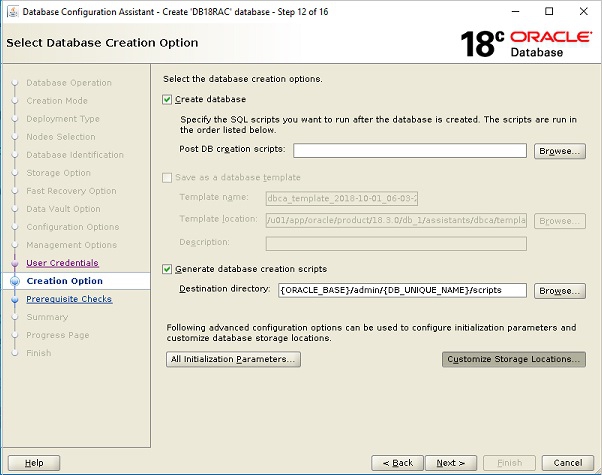602x475 pixels.
Task: Open All Initialization Parameters dialog
Action: (233, 359)
